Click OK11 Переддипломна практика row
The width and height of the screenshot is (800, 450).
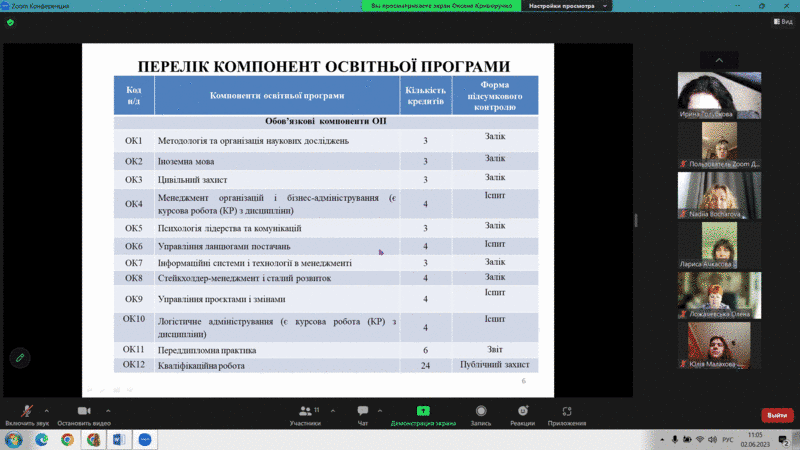point(326,350)
